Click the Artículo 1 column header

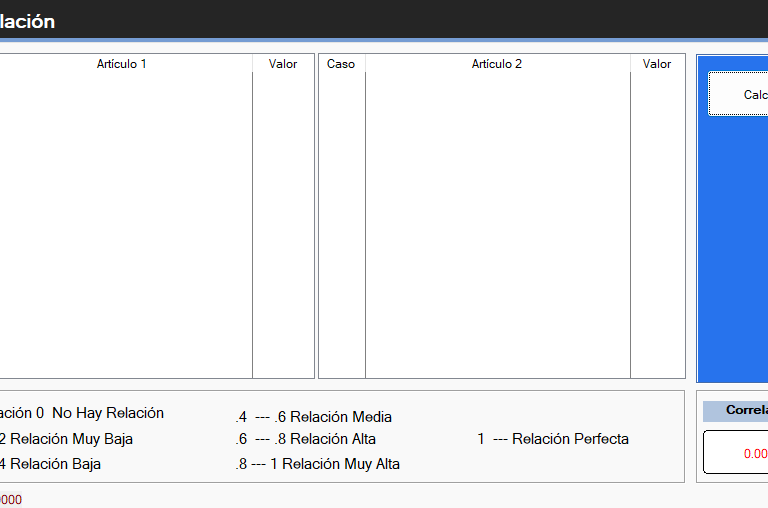[122, 64]
